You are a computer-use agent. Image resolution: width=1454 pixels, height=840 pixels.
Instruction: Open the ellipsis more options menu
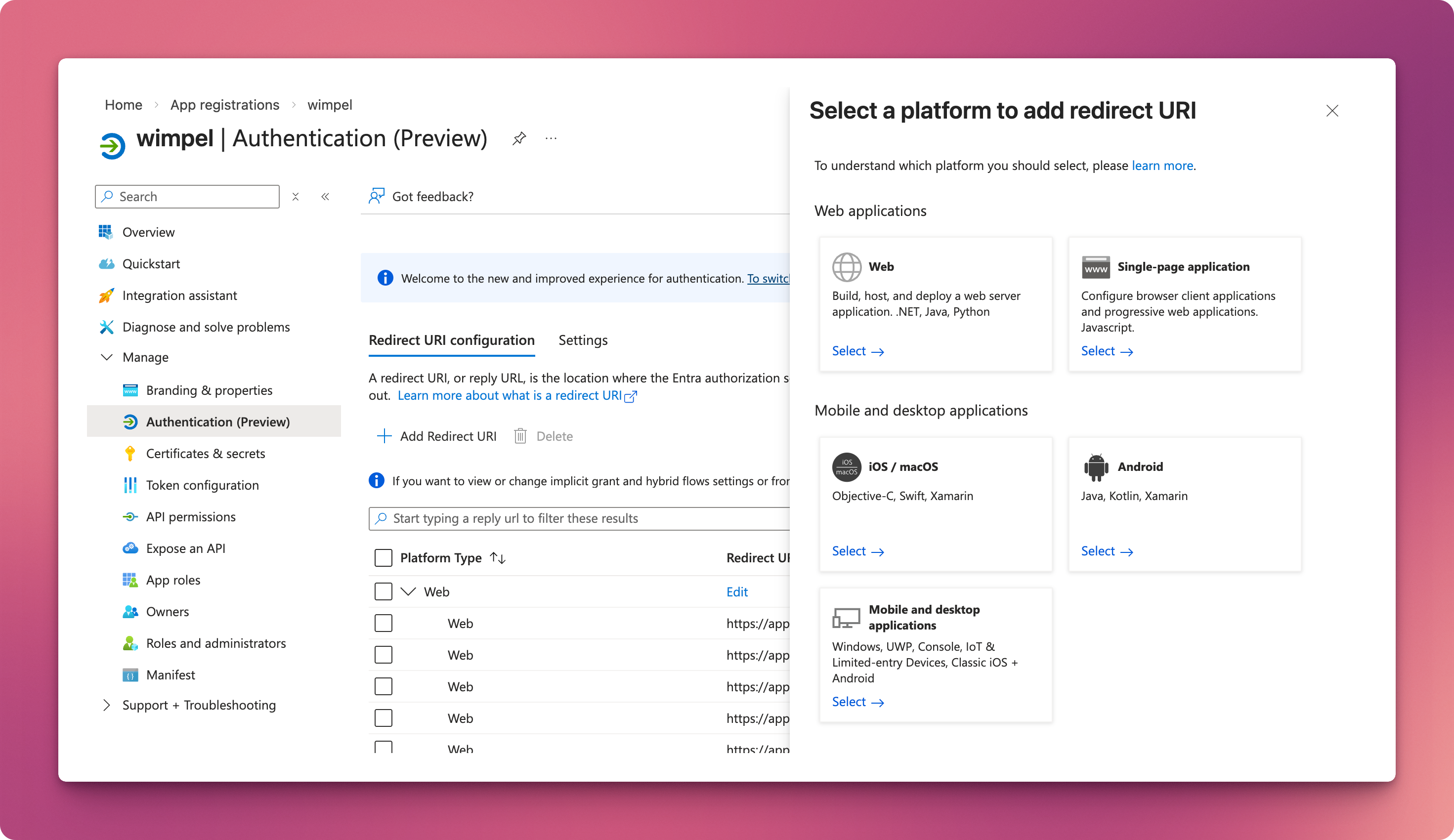pyautogui.click(x=551, y=138)
